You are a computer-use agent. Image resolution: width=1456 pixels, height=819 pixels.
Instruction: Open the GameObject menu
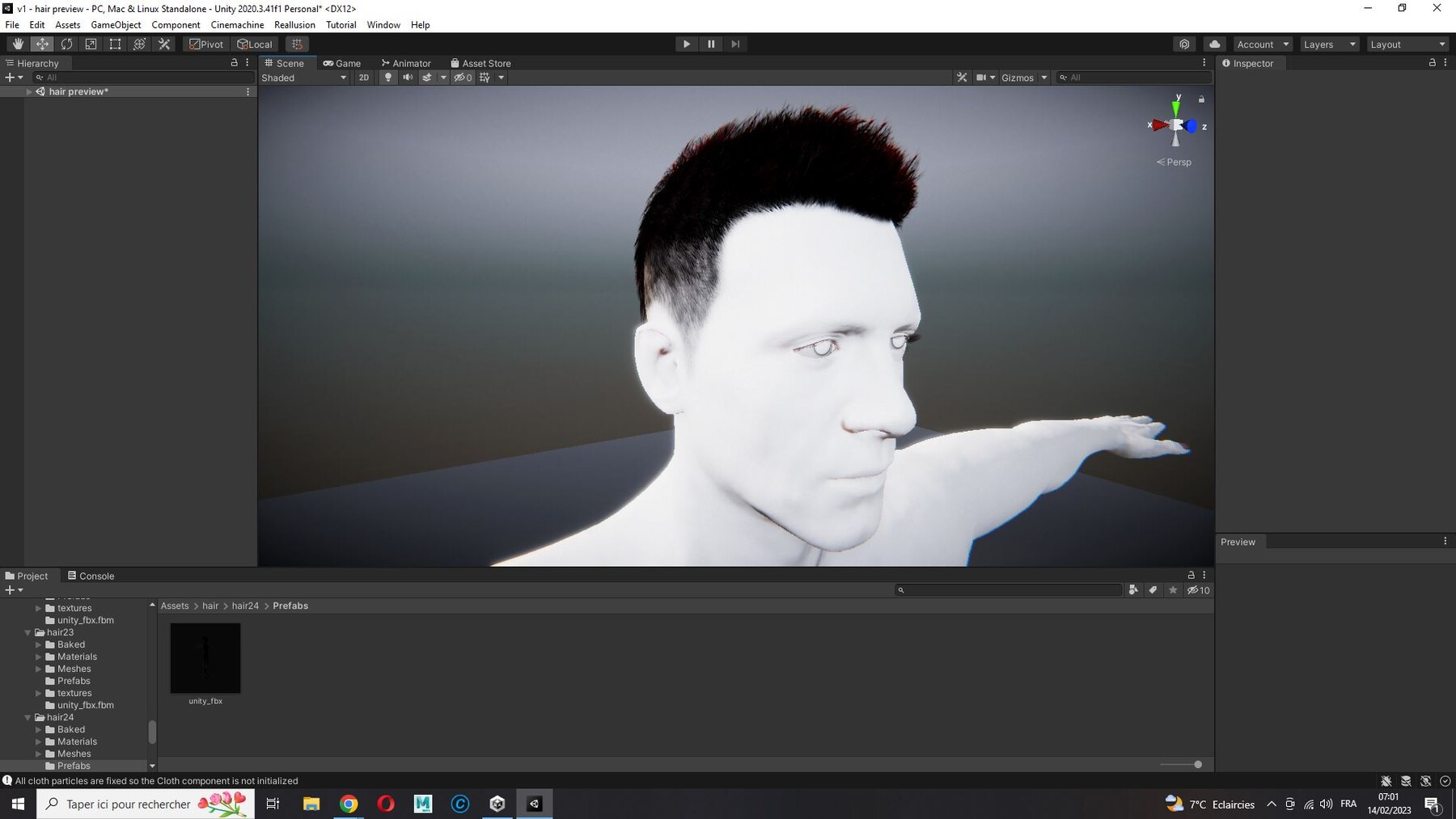pos(116,25)
